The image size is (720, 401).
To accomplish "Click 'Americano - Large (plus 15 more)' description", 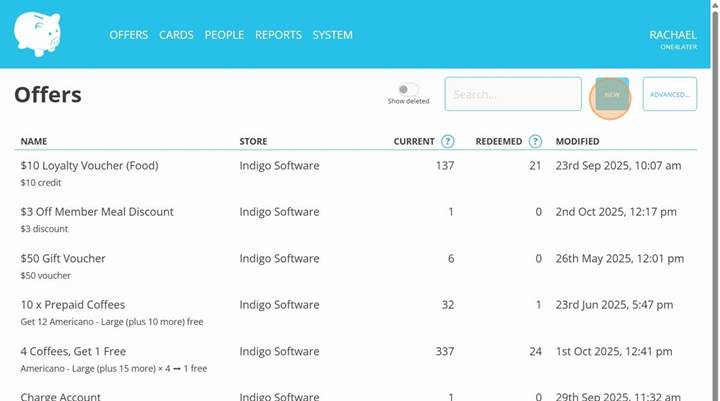I will click(x=113, y=368).
